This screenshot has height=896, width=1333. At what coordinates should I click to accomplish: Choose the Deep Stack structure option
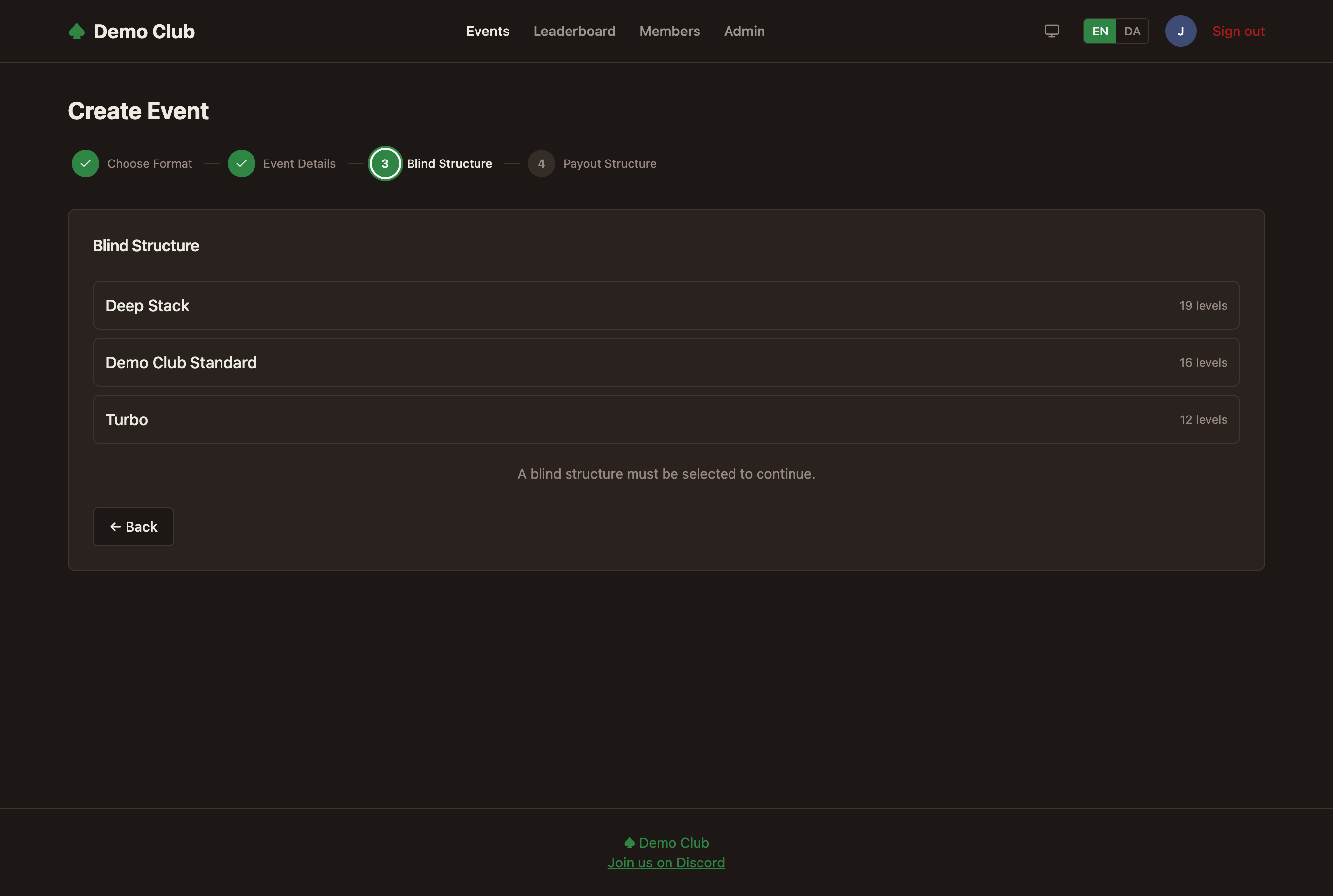666,305
